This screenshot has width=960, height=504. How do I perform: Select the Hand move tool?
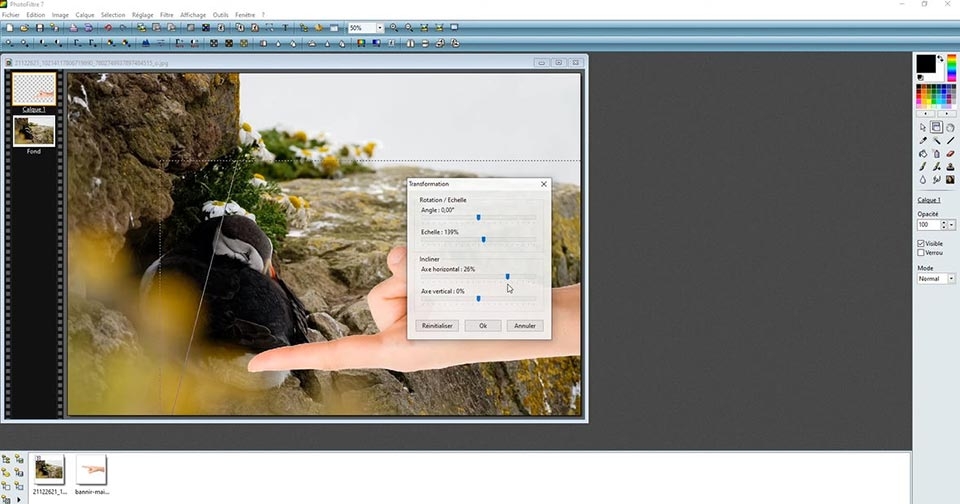[950, 127]
